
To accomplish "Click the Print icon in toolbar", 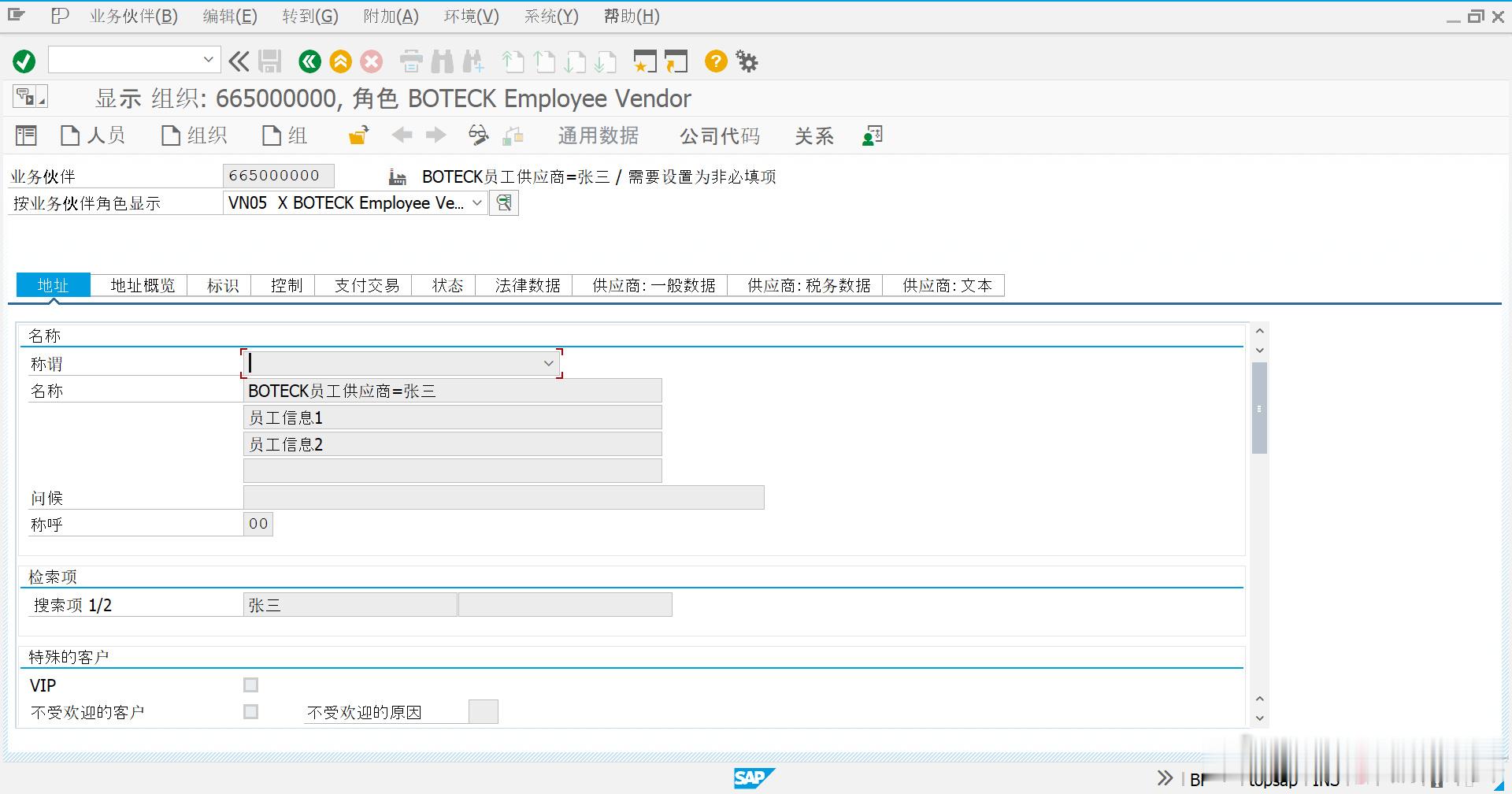I will pos(411,61).
